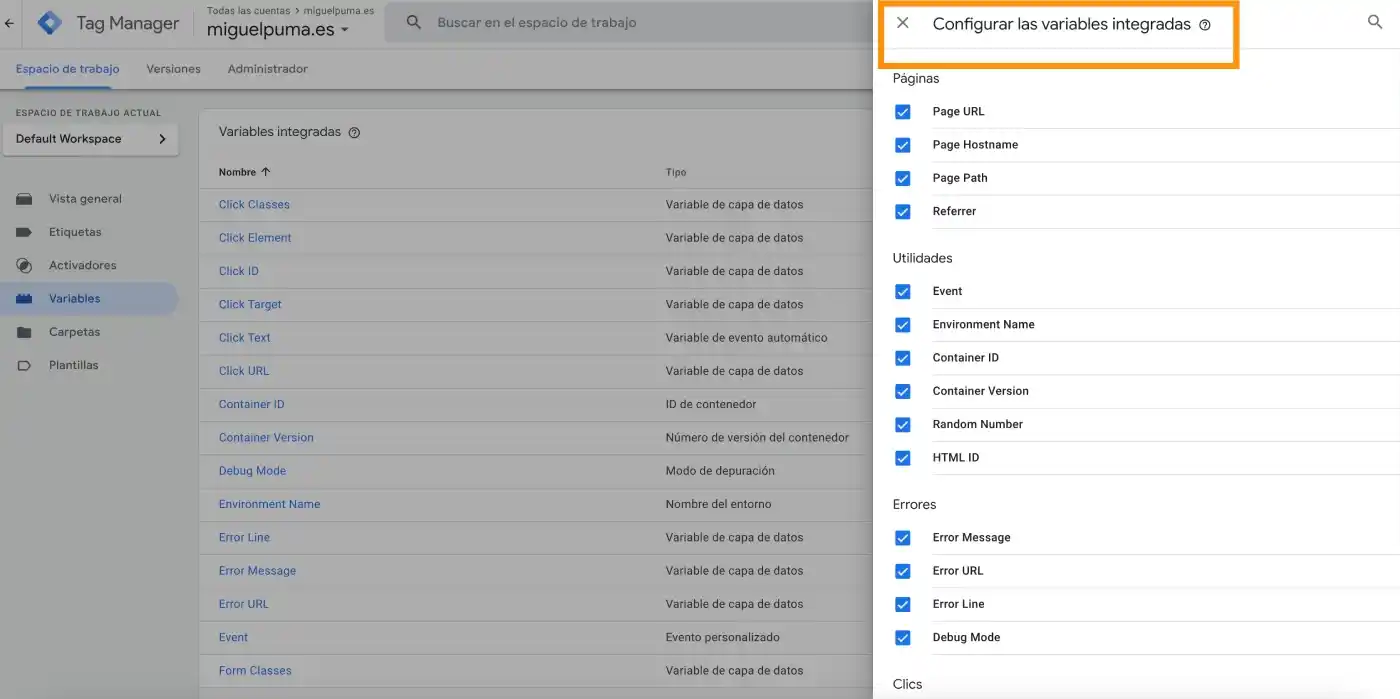Open Carpetas in the sidebar
Viewport: 1400px width, 699px height.
(x=74, y=332)
